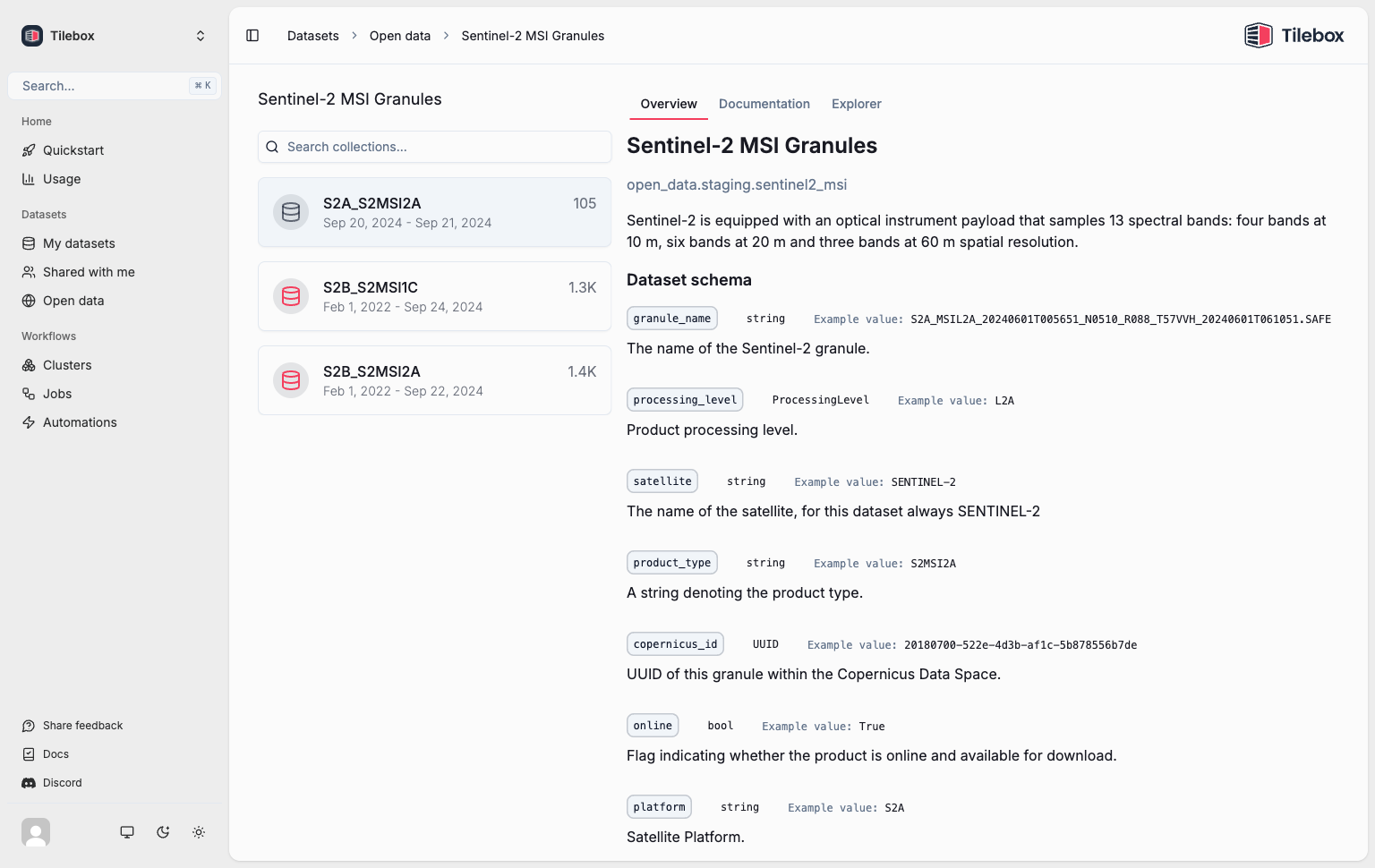This screenshot has height=868, width=1375.
Task: Switch to Explorer tab
Action: [857, 104]
